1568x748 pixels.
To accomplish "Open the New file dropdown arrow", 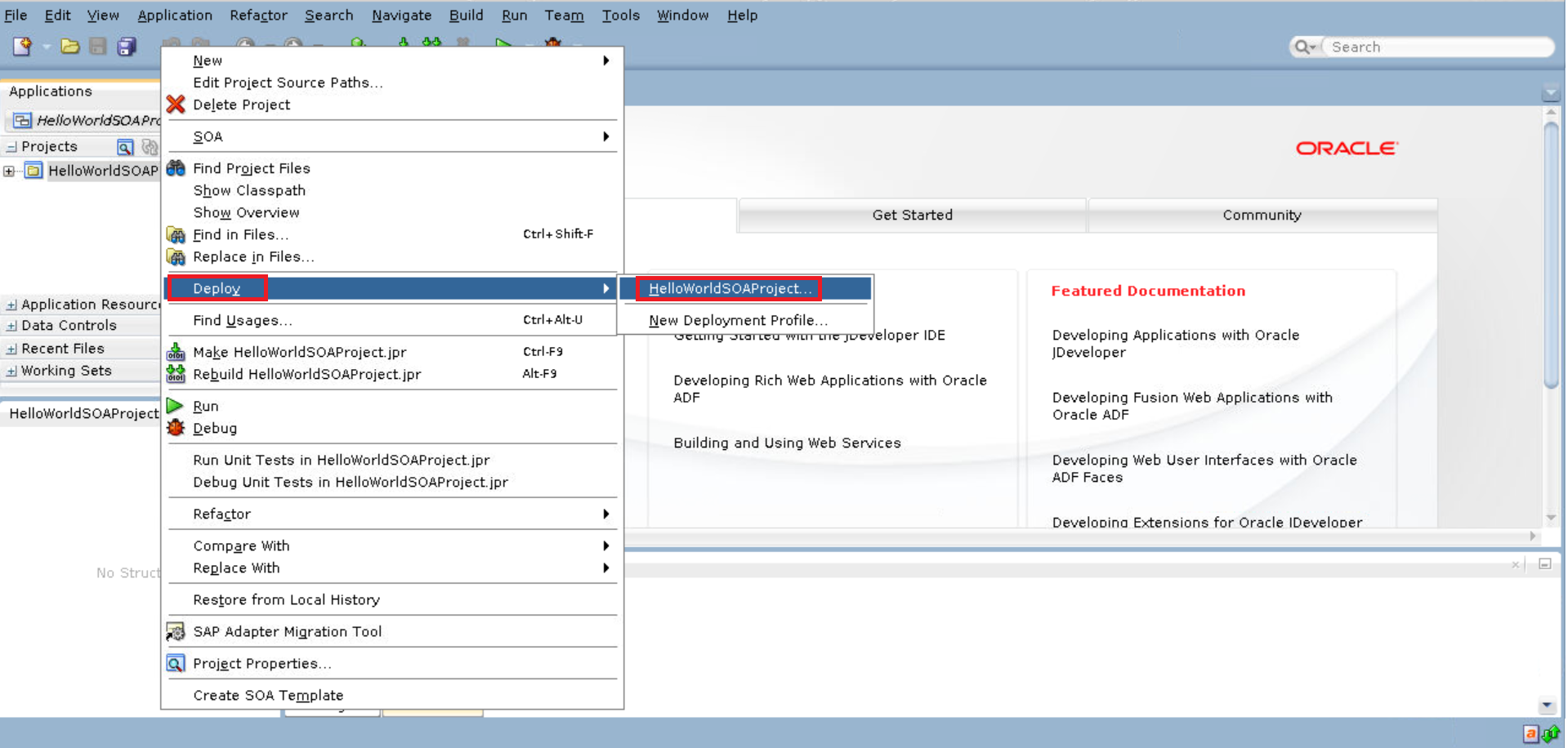I will (x=47, y=47).
